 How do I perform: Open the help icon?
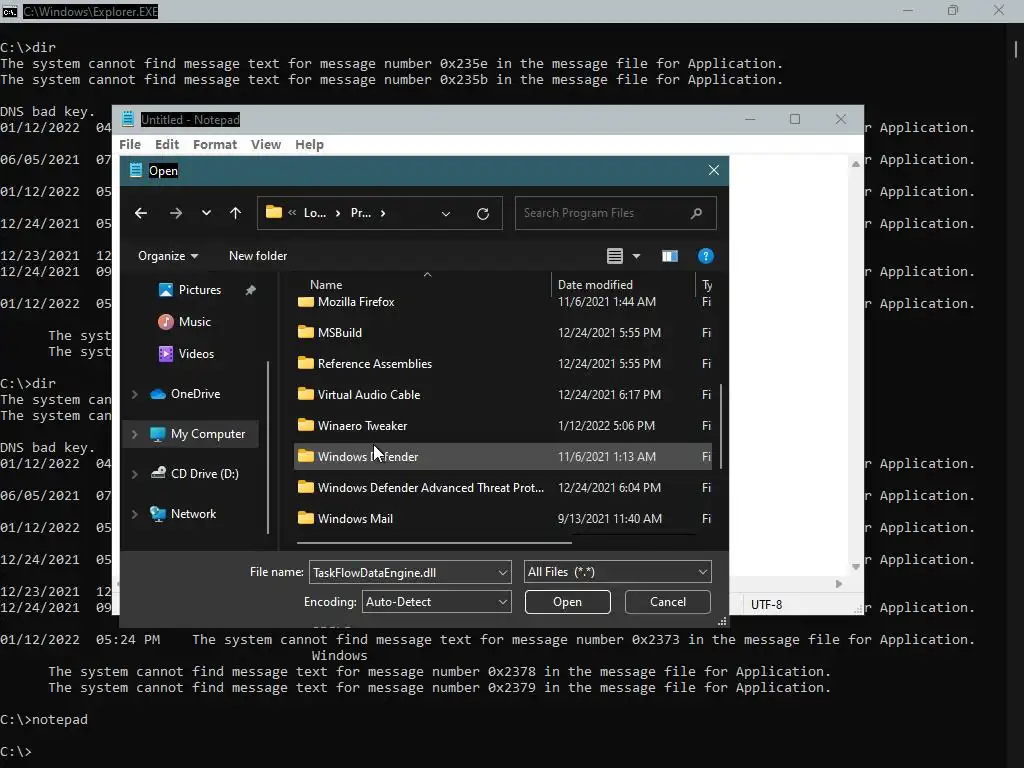click(x=705, y=256)
